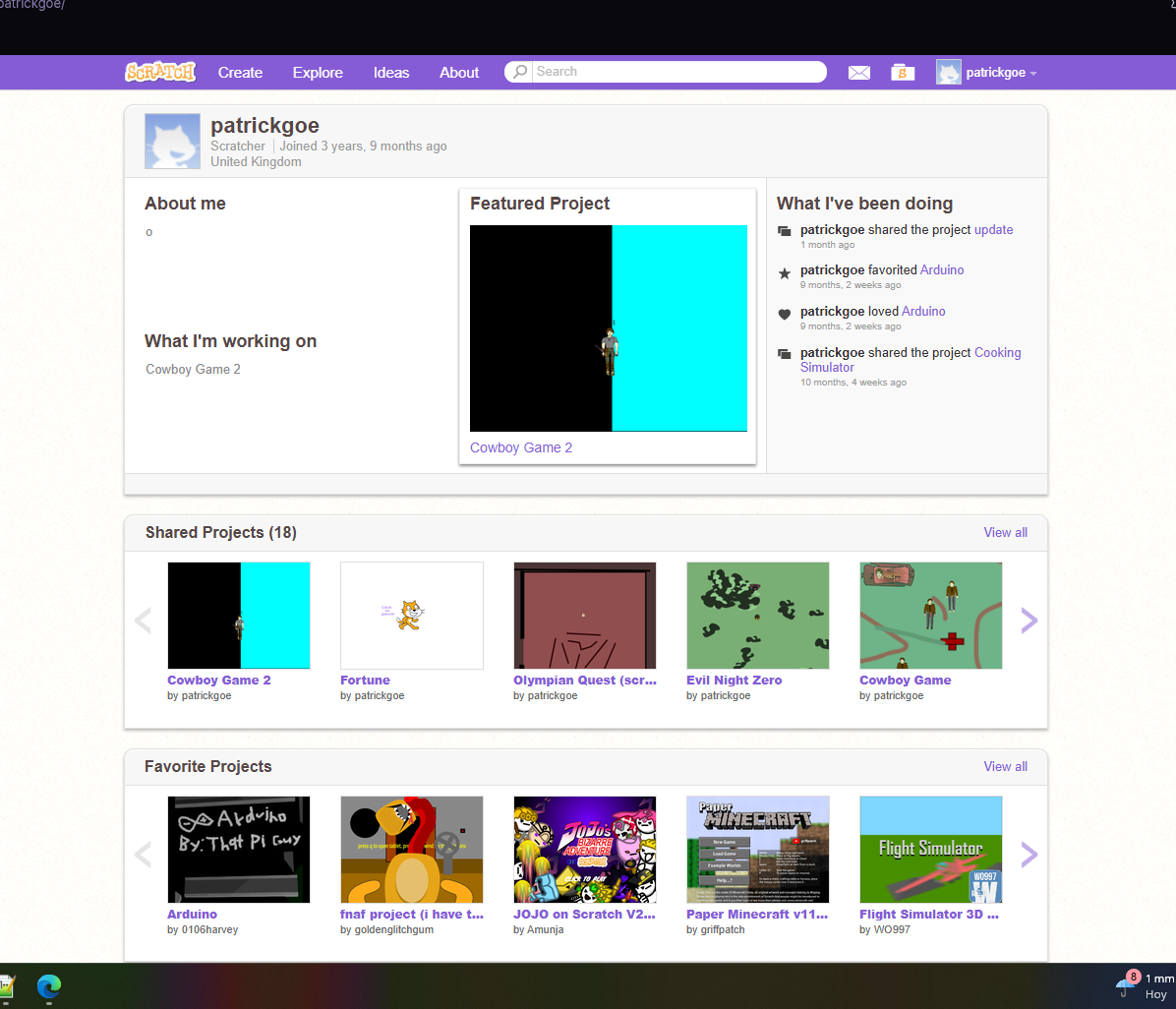Go back in Shared Projects carousel
This screenshot has height=1009, width=1176.
(x=144, y=620)
